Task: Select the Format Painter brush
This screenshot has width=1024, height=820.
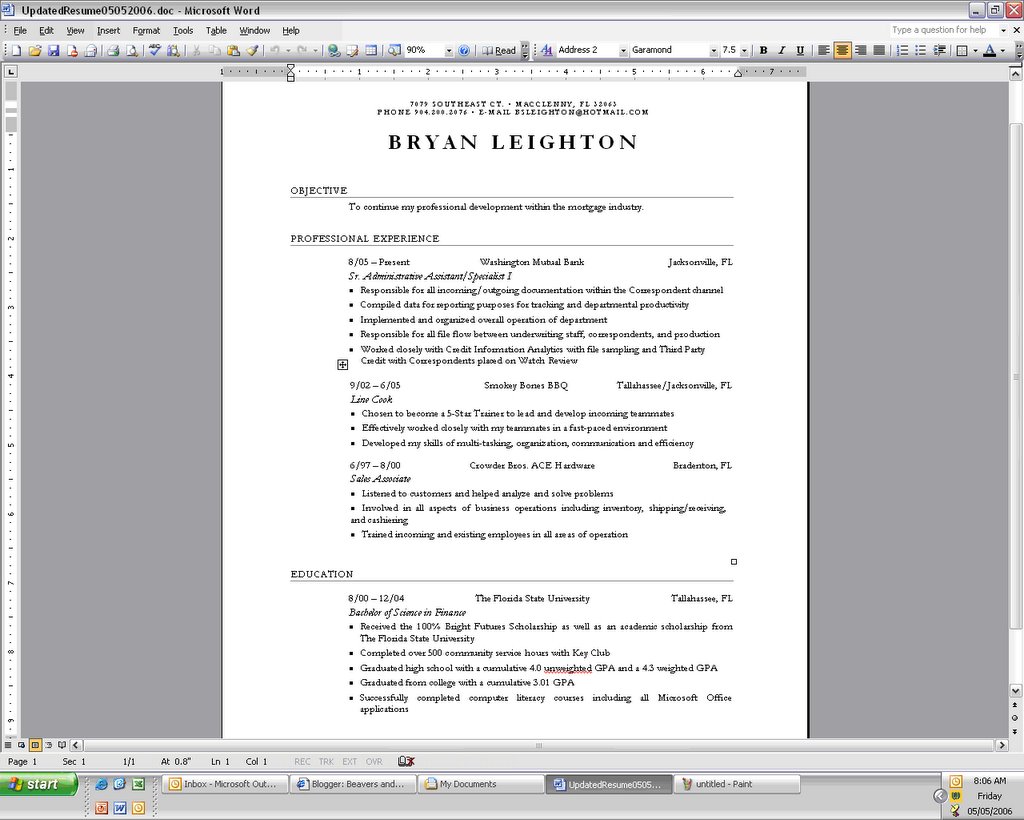Action: pyautogui.click(x=252, y=50)
